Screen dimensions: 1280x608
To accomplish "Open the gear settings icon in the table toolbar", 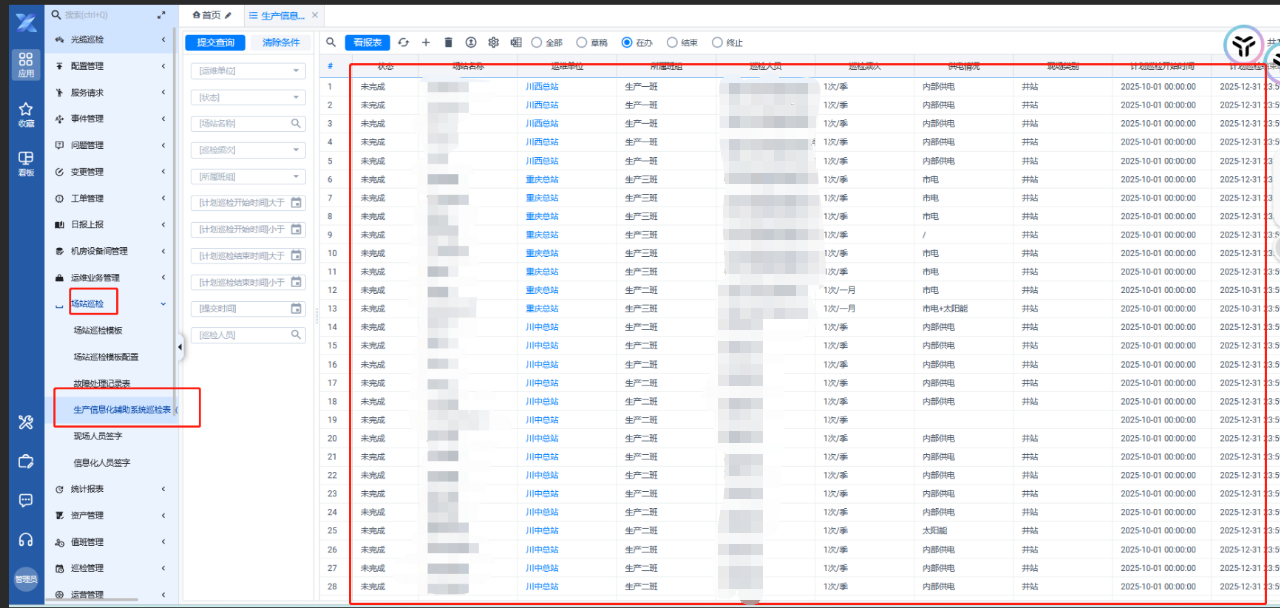I will coord(493,43).
